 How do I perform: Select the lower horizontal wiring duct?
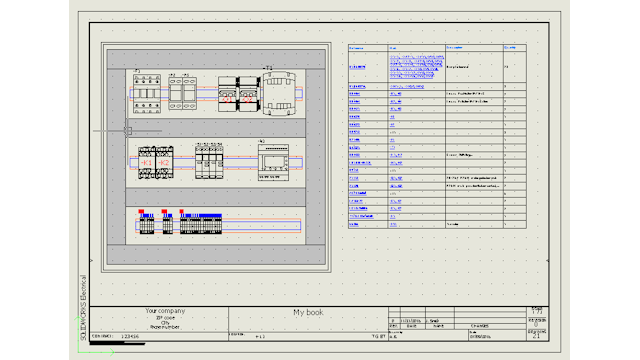216,197
